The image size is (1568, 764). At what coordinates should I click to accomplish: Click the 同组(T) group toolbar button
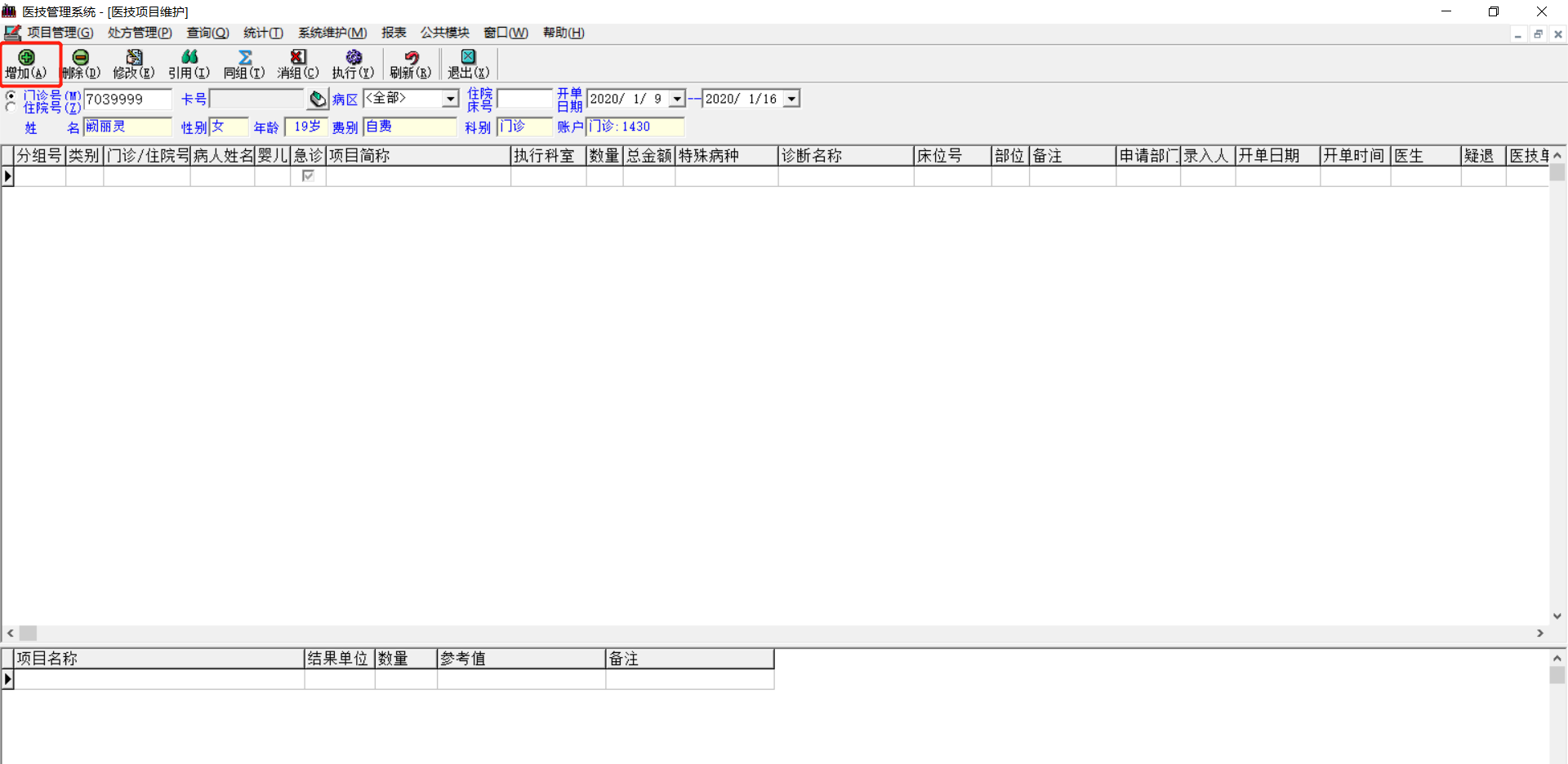coord(244,64)
